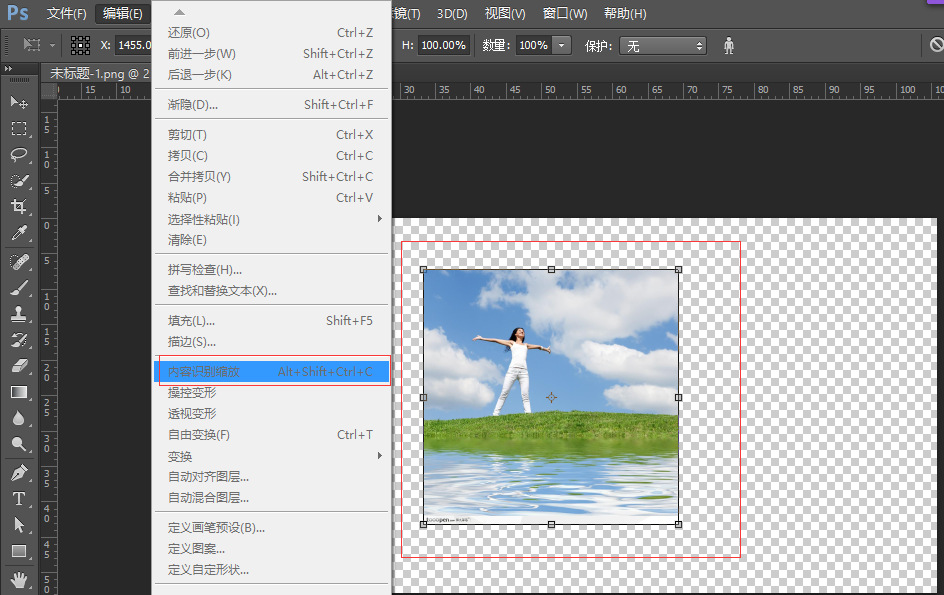Select the Hand tool
The image size is (944, 595).
19,579
